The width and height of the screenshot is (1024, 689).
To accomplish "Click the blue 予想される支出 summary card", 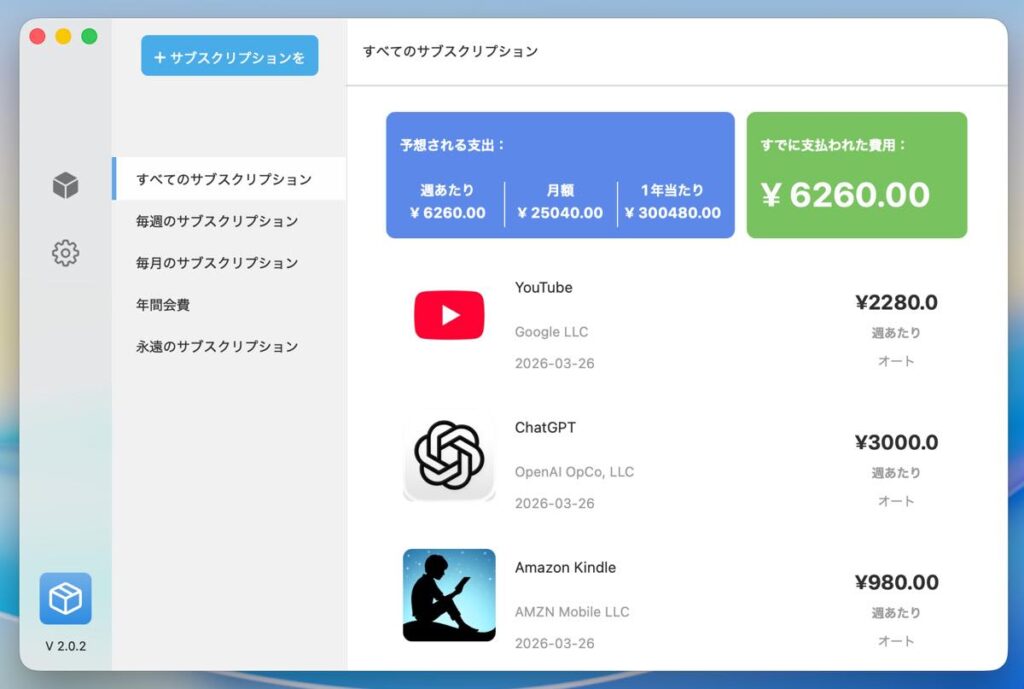I will click(x=560, y=175).
